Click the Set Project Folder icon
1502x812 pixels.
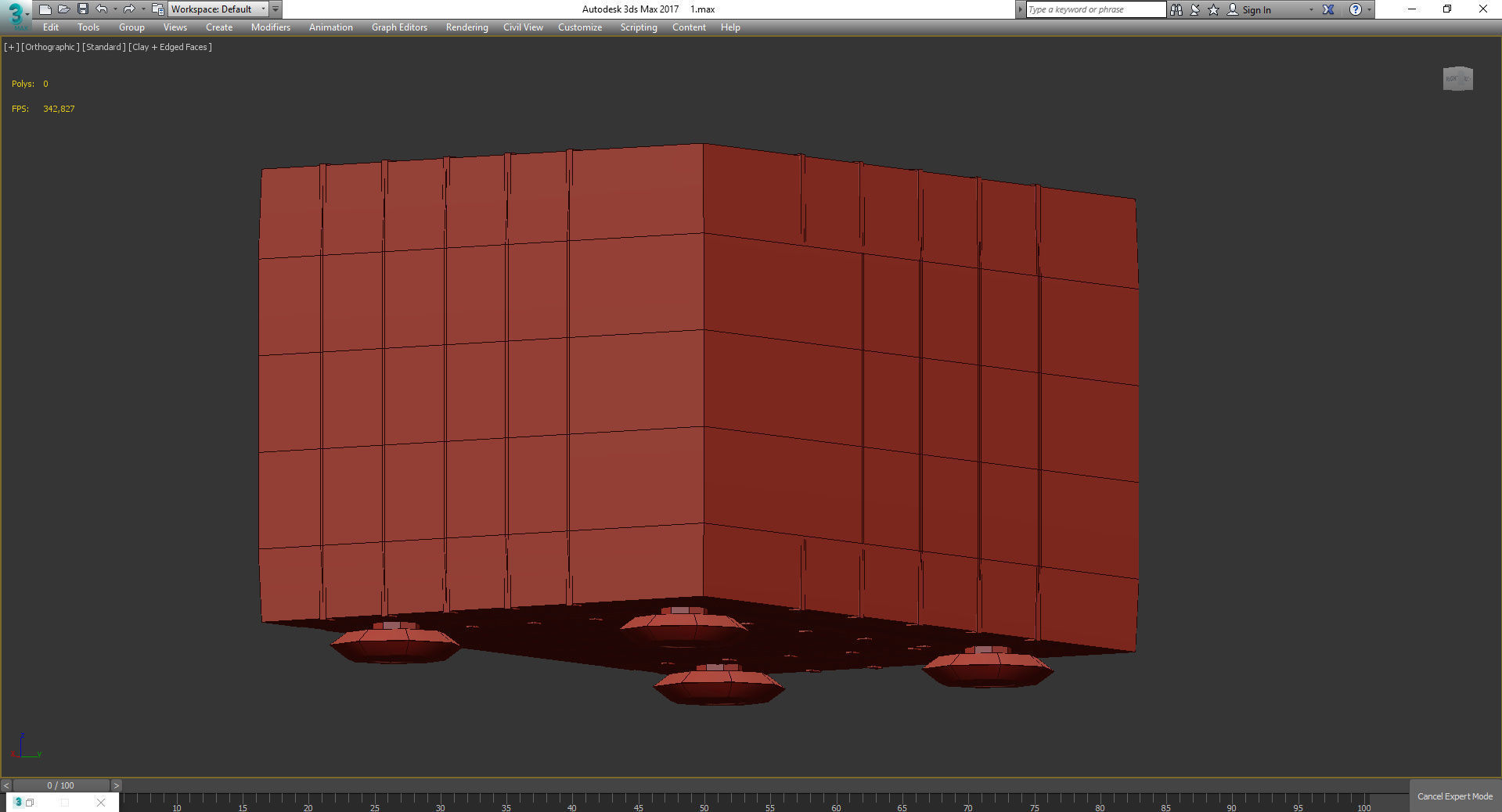click(x=157, y=9)
